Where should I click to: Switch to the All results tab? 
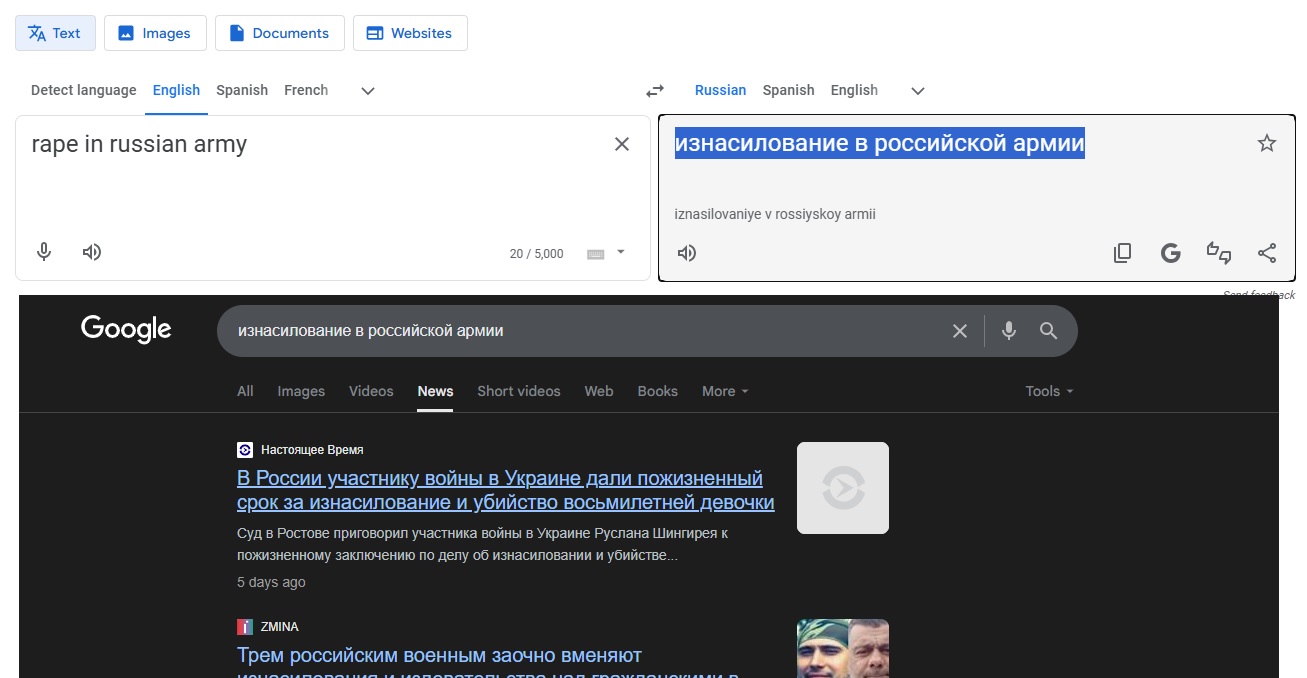[x=245, y=391]
